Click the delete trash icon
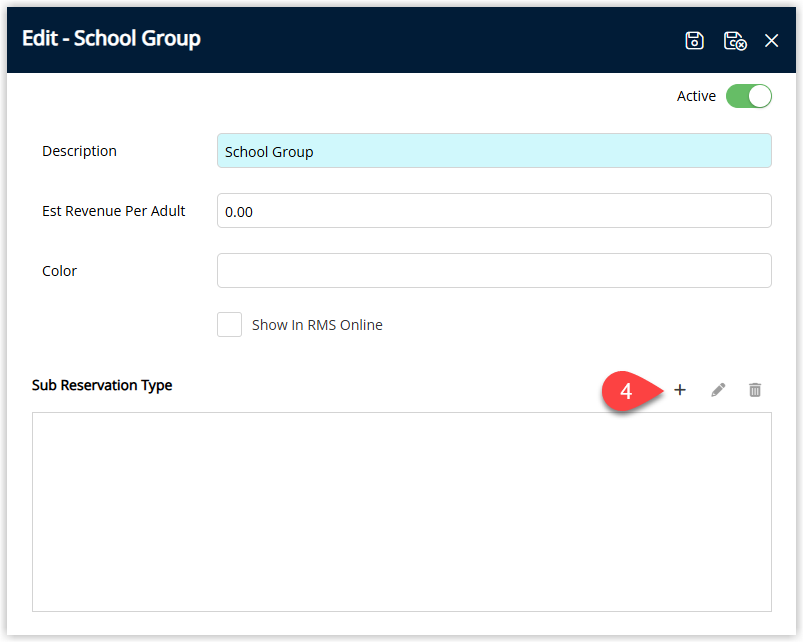The height and width of the screenshot is (643, 804). (x=755, y=390)
